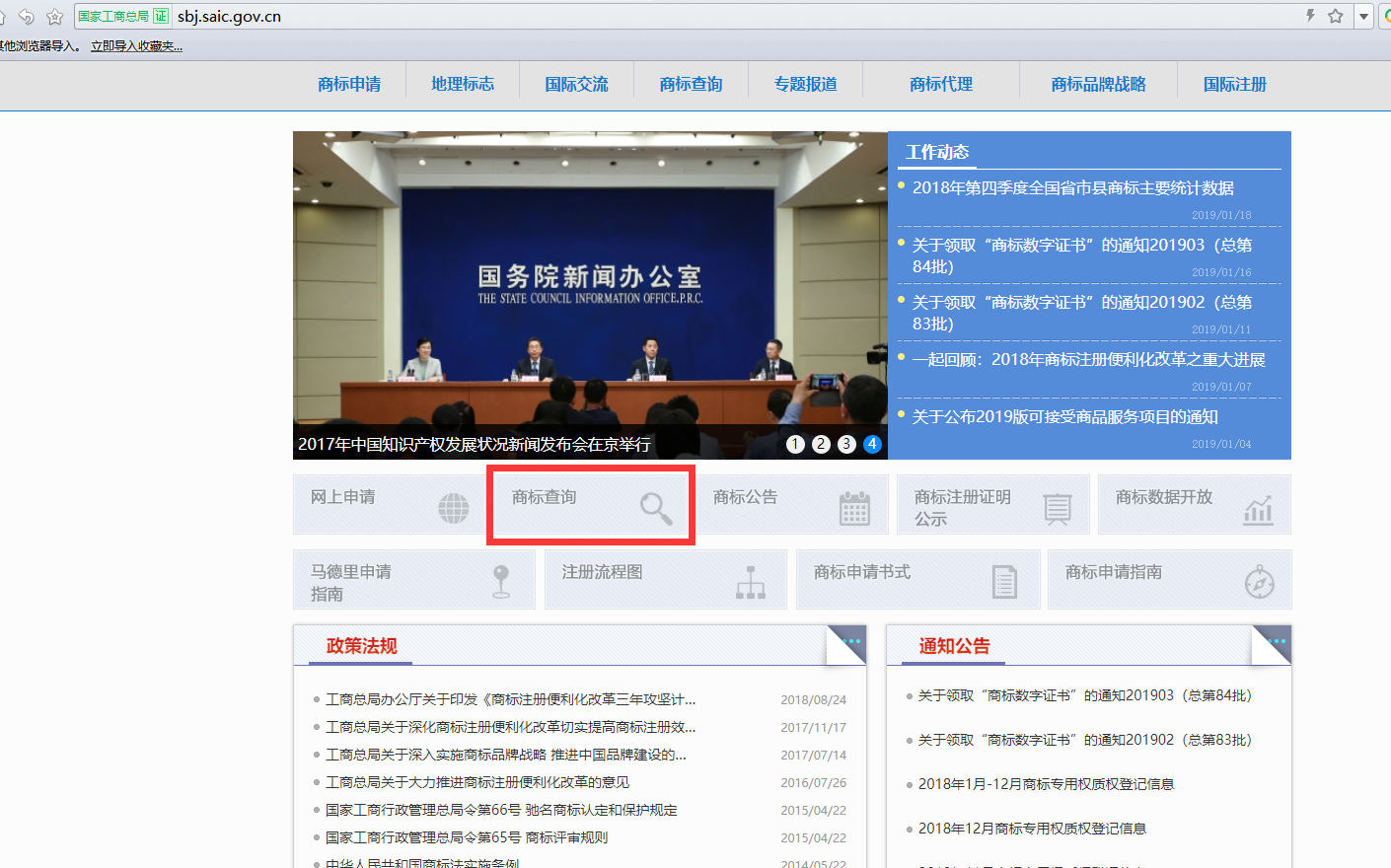The width and height of the screenshot is (1391, 868).
Task: Click the chart icon on 商标数据开放 tile
Action: [1258, 509]
